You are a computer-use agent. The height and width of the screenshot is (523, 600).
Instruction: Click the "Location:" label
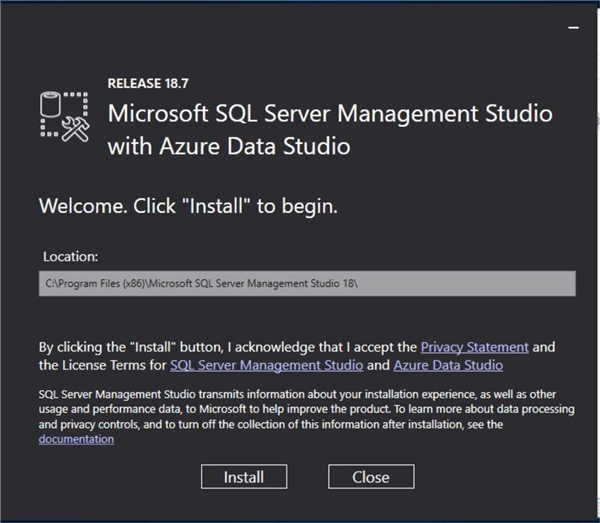coord(70,257)
